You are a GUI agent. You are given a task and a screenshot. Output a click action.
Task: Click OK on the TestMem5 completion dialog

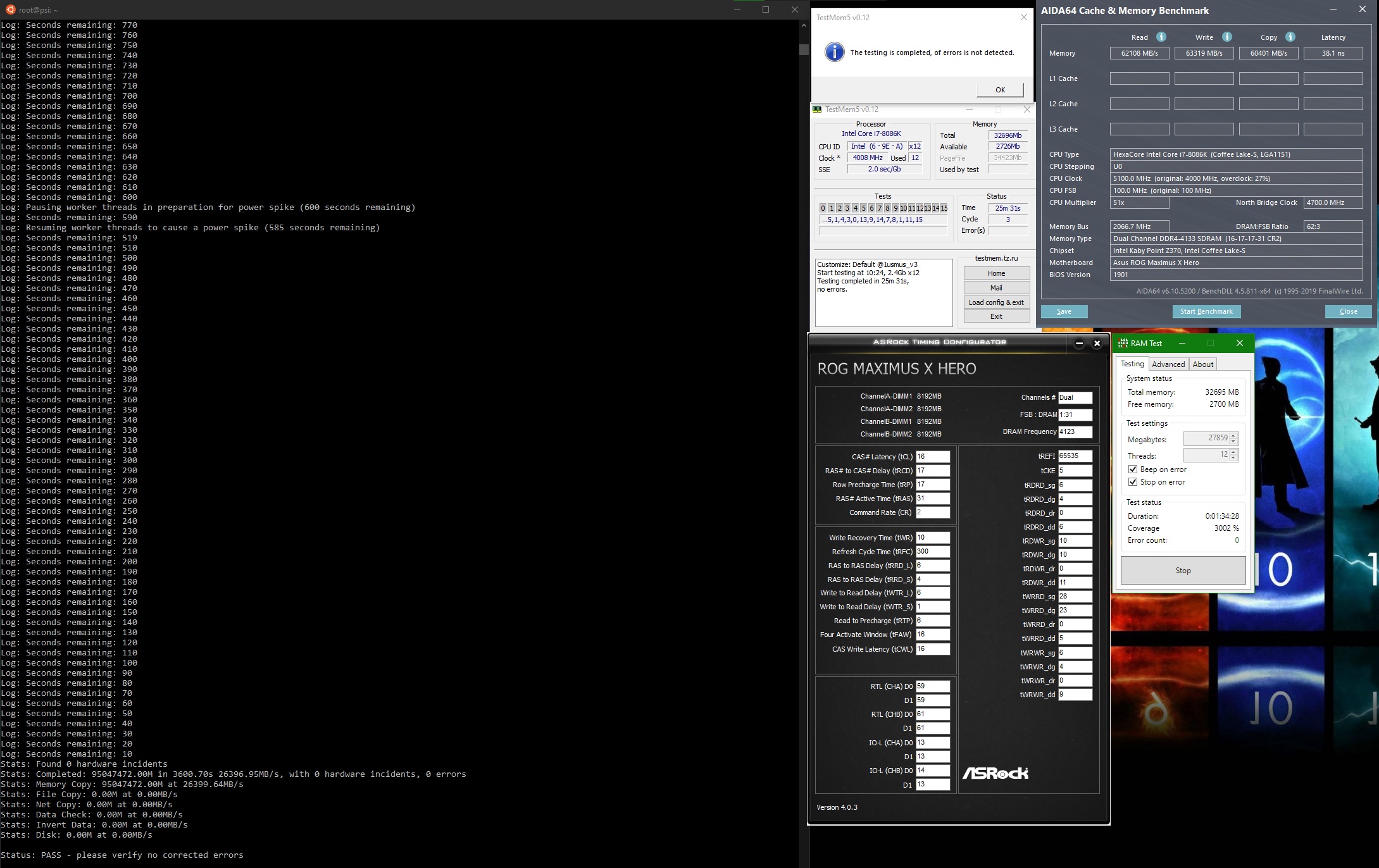pos(999,90)
